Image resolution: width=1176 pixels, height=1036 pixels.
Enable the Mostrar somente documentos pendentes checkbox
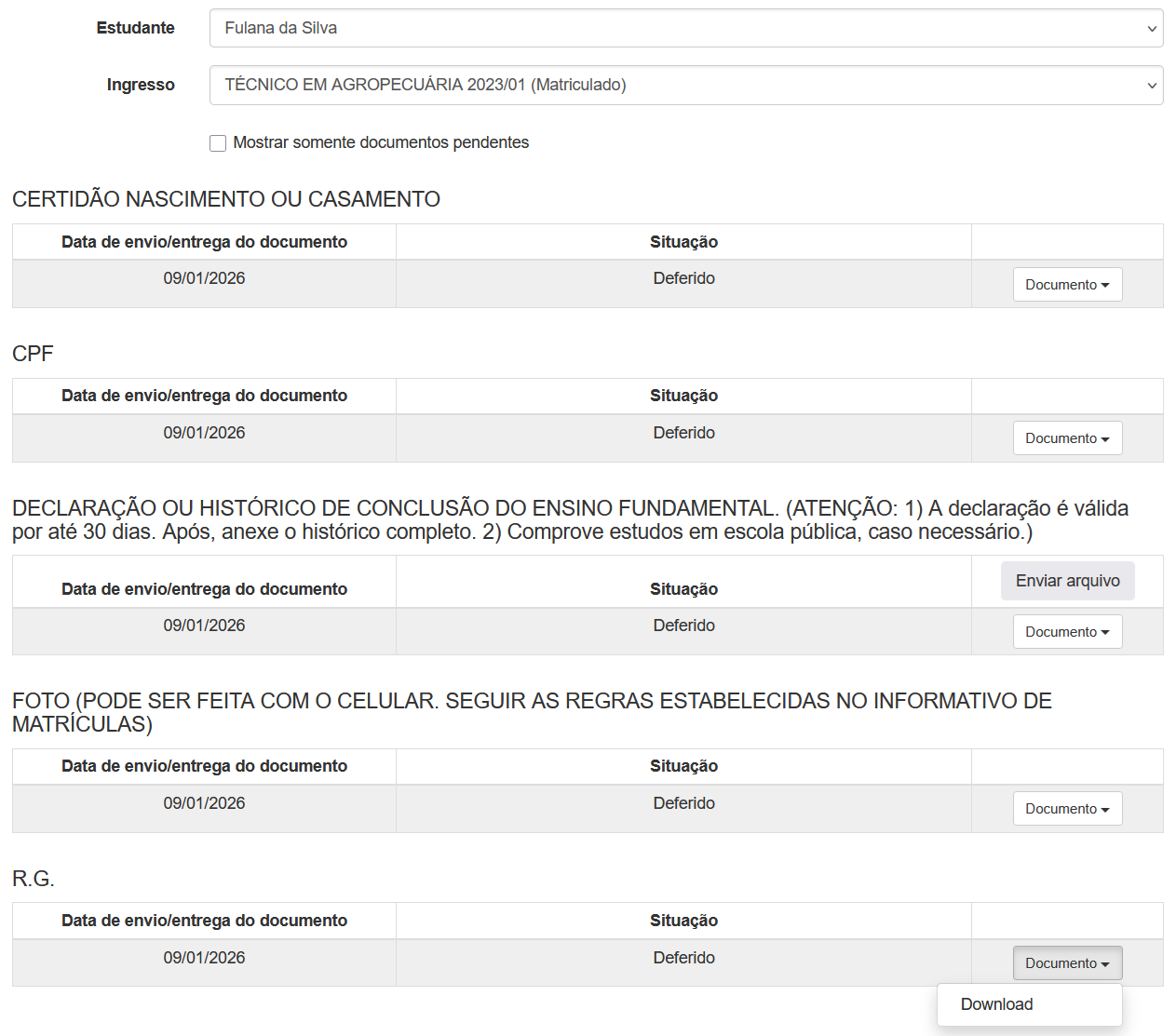pos(218,142)
